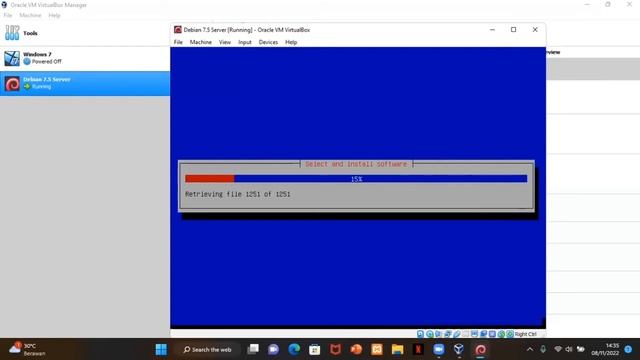Click the CPU features status icon
The image size is (640, 360).
click(492, 334)
